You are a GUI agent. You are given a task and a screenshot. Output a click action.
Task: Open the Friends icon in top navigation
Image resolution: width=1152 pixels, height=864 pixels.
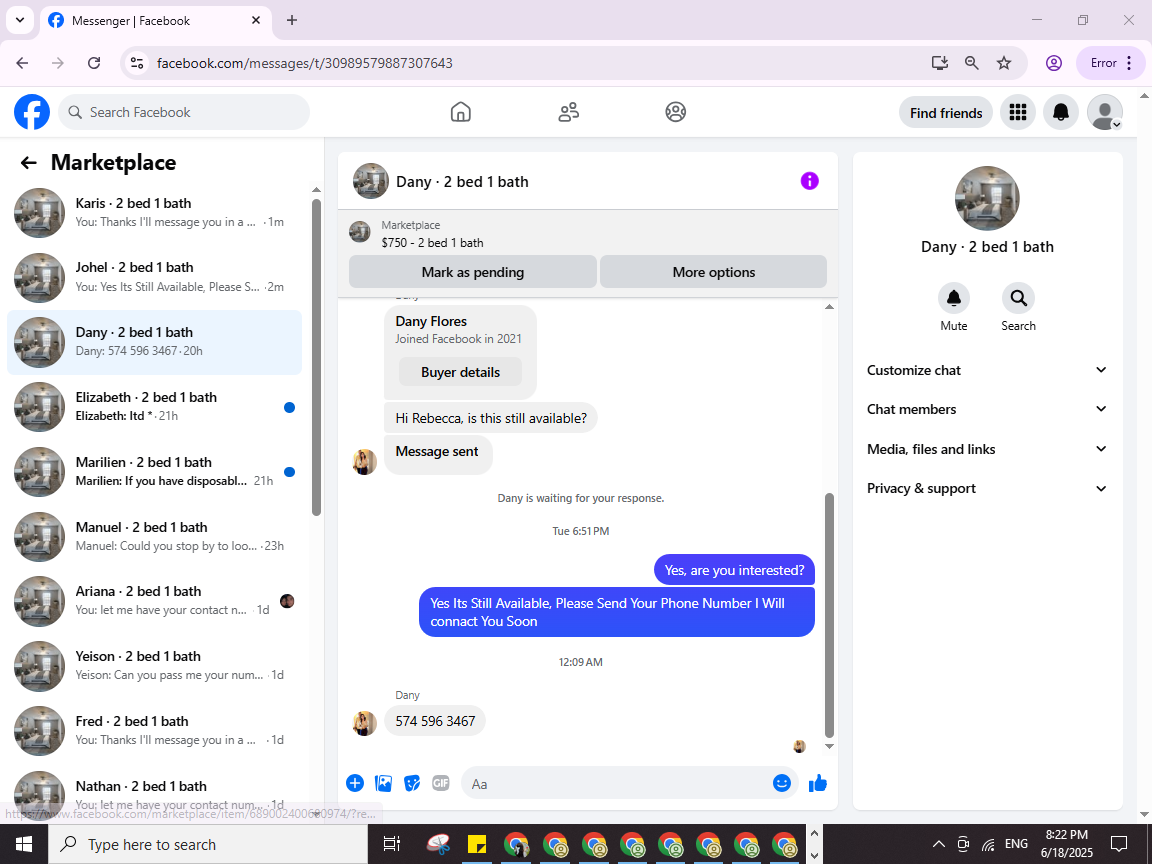[x=569, y=112]
